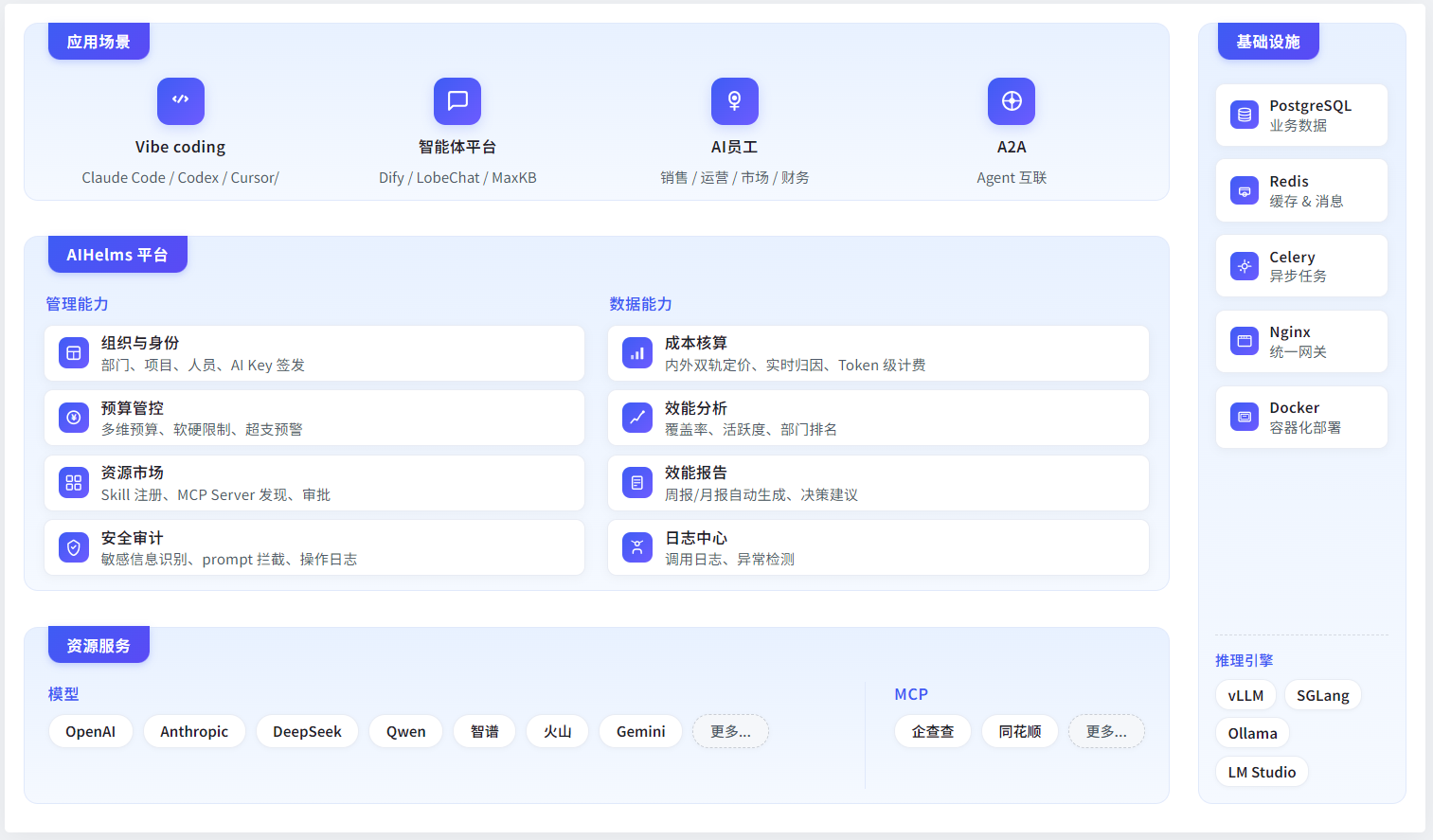Click '多维预算、软硬限制、超支预警' text
This screenshot has height=840, width=1433.
tap(202, 429)
